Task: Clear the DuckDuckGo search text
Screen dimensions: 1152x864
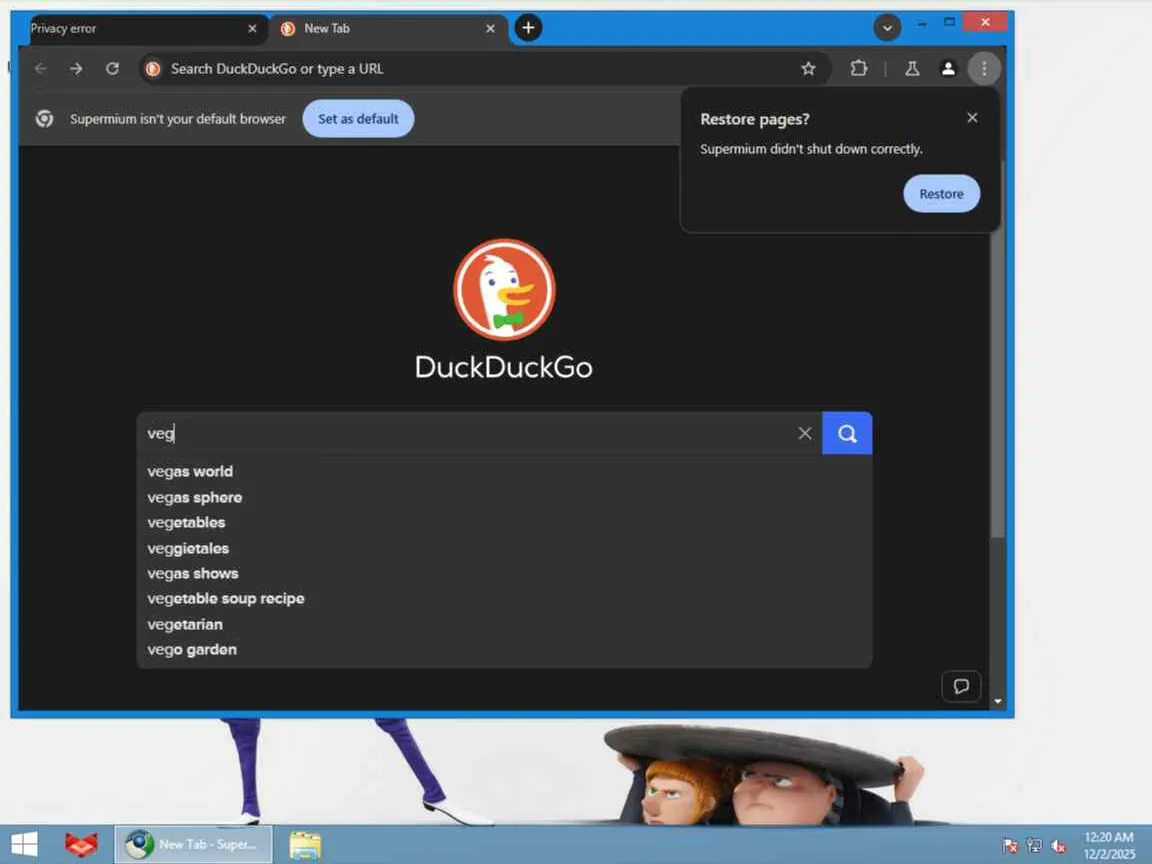Action: point(804,433)
